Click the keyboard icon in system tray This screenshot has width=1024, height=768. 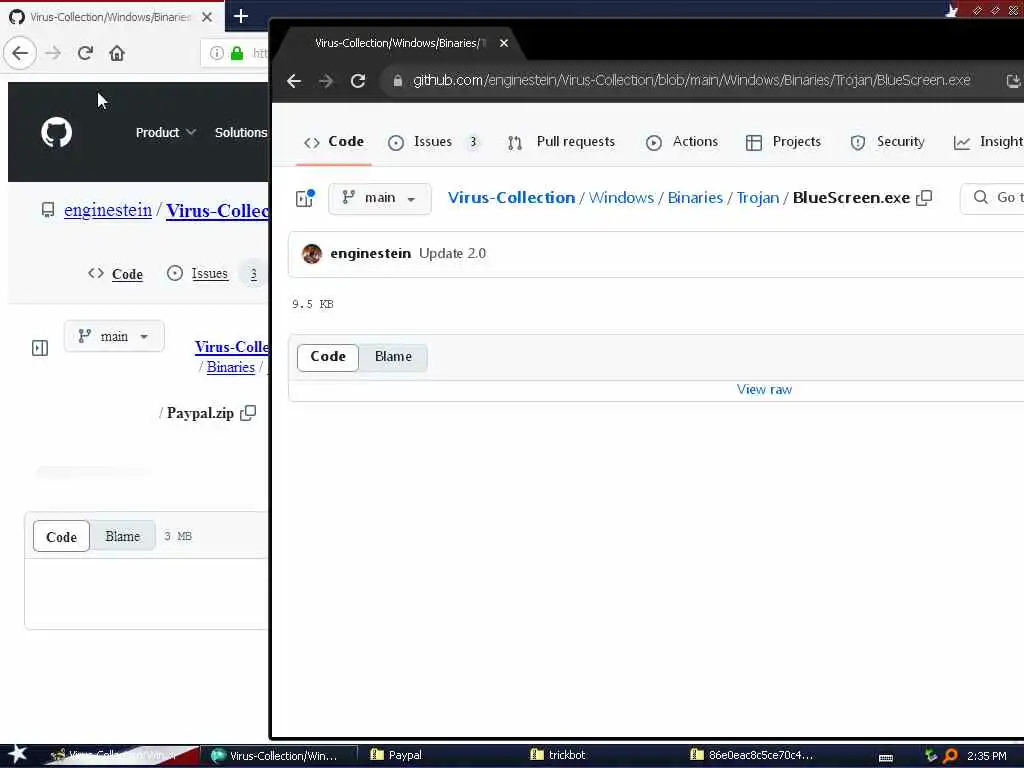coord(886,757)
